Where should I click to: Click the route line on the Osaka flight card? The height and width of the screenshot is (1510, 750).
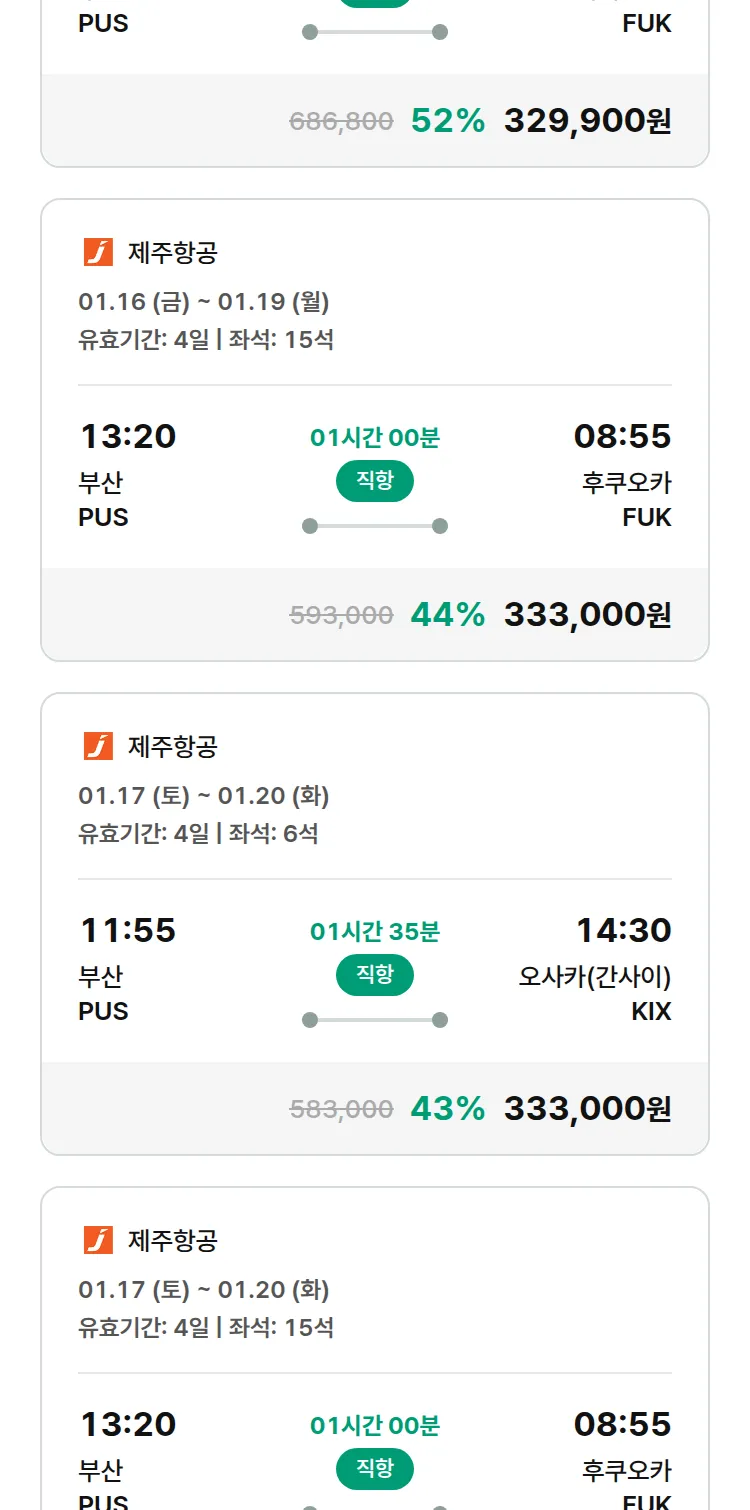pyautogui.click(x=375, y=1020)
